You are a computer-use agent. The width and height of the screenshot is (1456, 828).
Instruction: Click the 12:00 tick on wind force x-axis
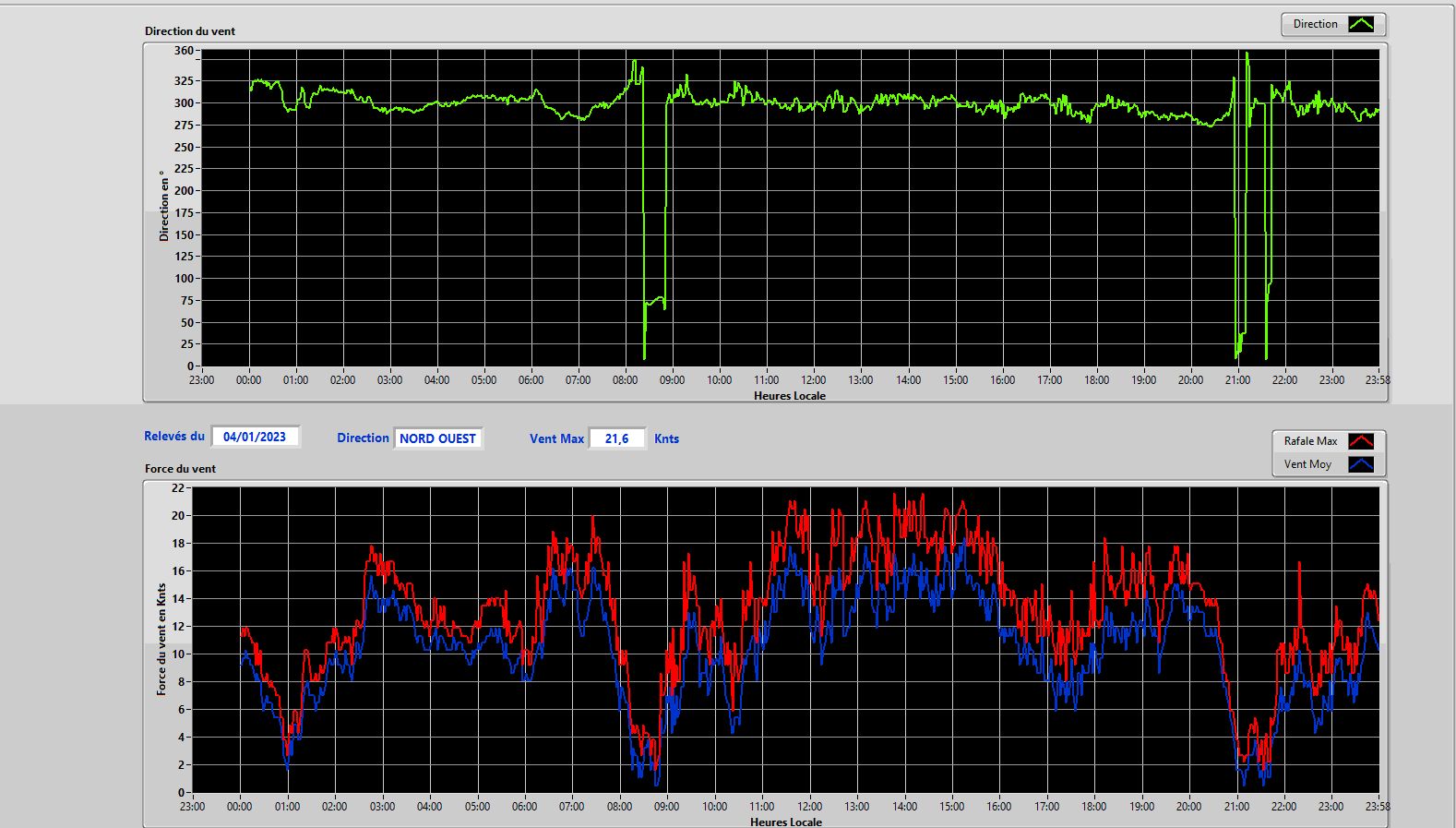click(809, 806)
